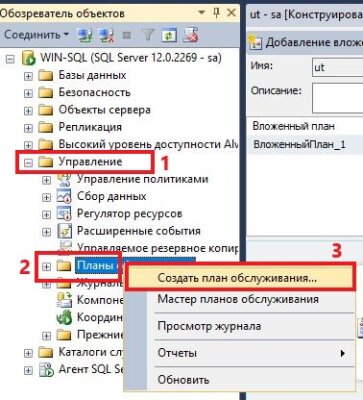The height and width of the screenshot is (400, 363).
Task: Select the WIN-SQL server icon
Action: click(x=28, y=58)
